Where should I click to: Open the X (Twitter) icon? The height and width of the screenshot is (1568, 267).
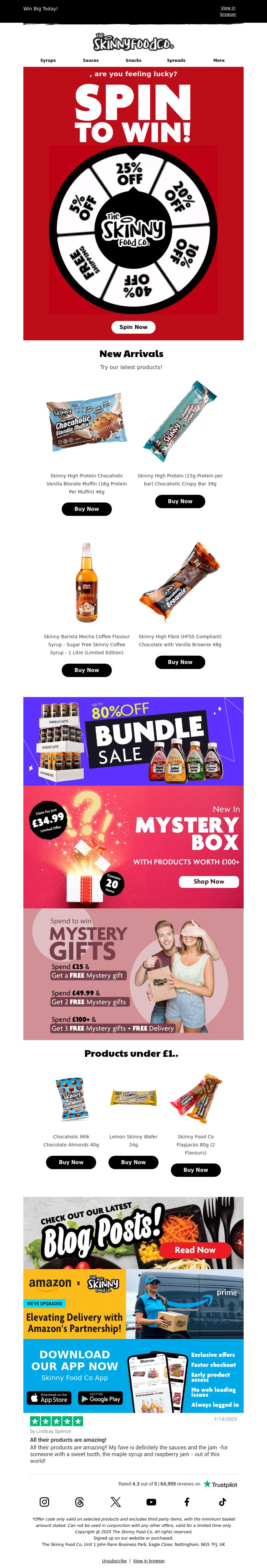pyautogui.click(x=115, y=1502)
